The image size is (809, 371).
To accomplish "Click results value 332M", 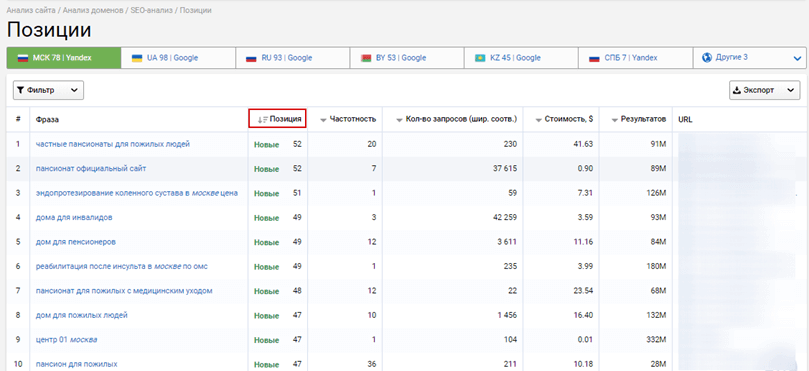I will tap(657, 340).
